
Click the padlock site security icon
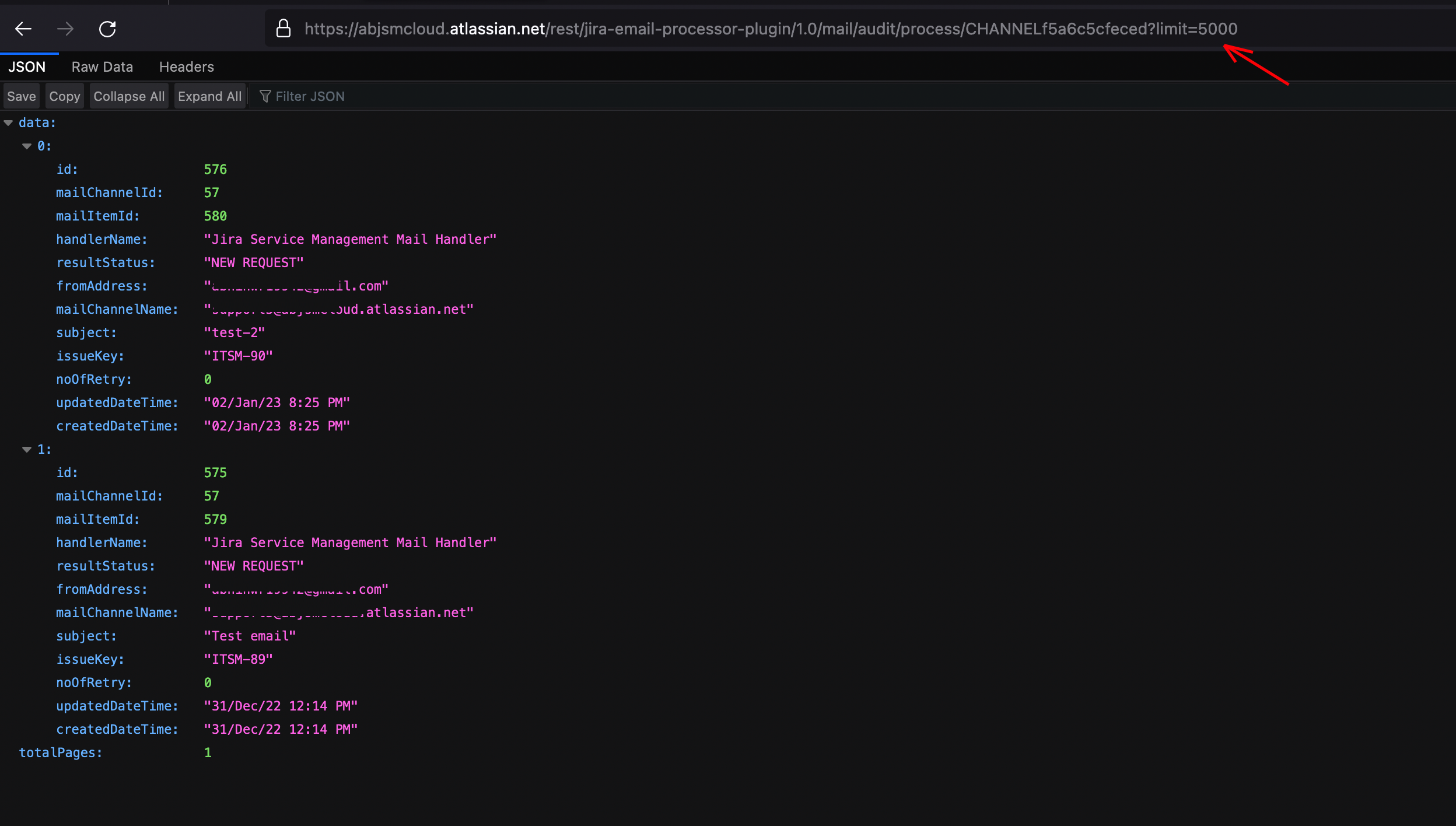(283, 29)
